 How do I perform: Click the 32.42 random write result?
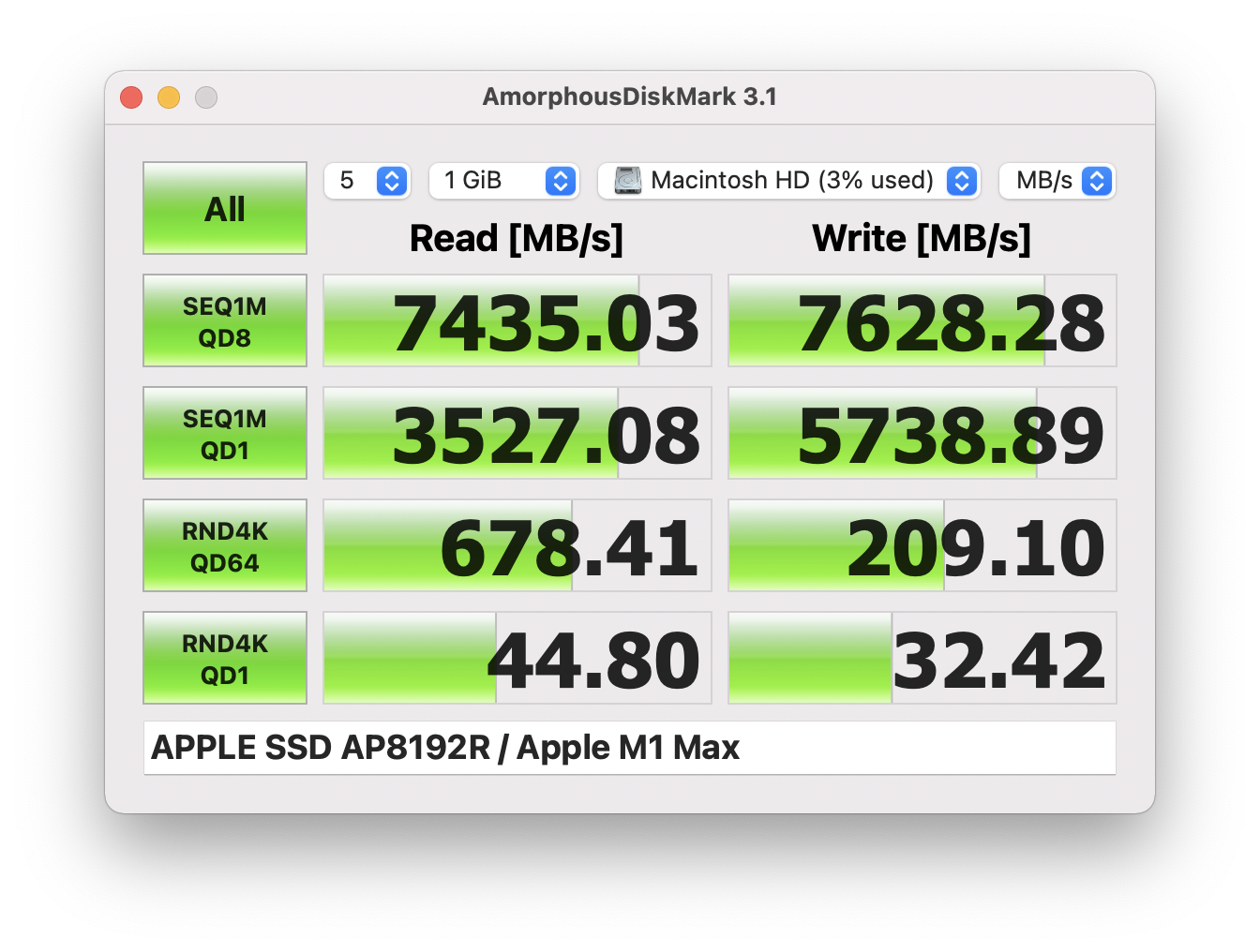pos(922,658)
